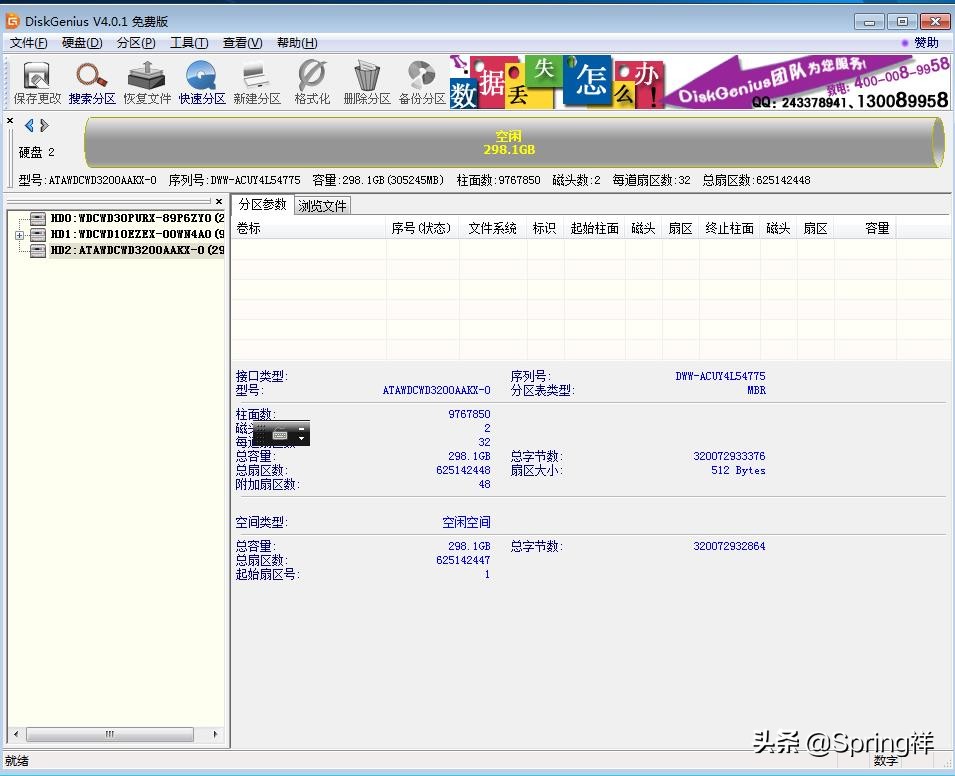Click the File System (文件系统) column header
Image resolution: width=955 pixels, height=776 pixels.
493,228
